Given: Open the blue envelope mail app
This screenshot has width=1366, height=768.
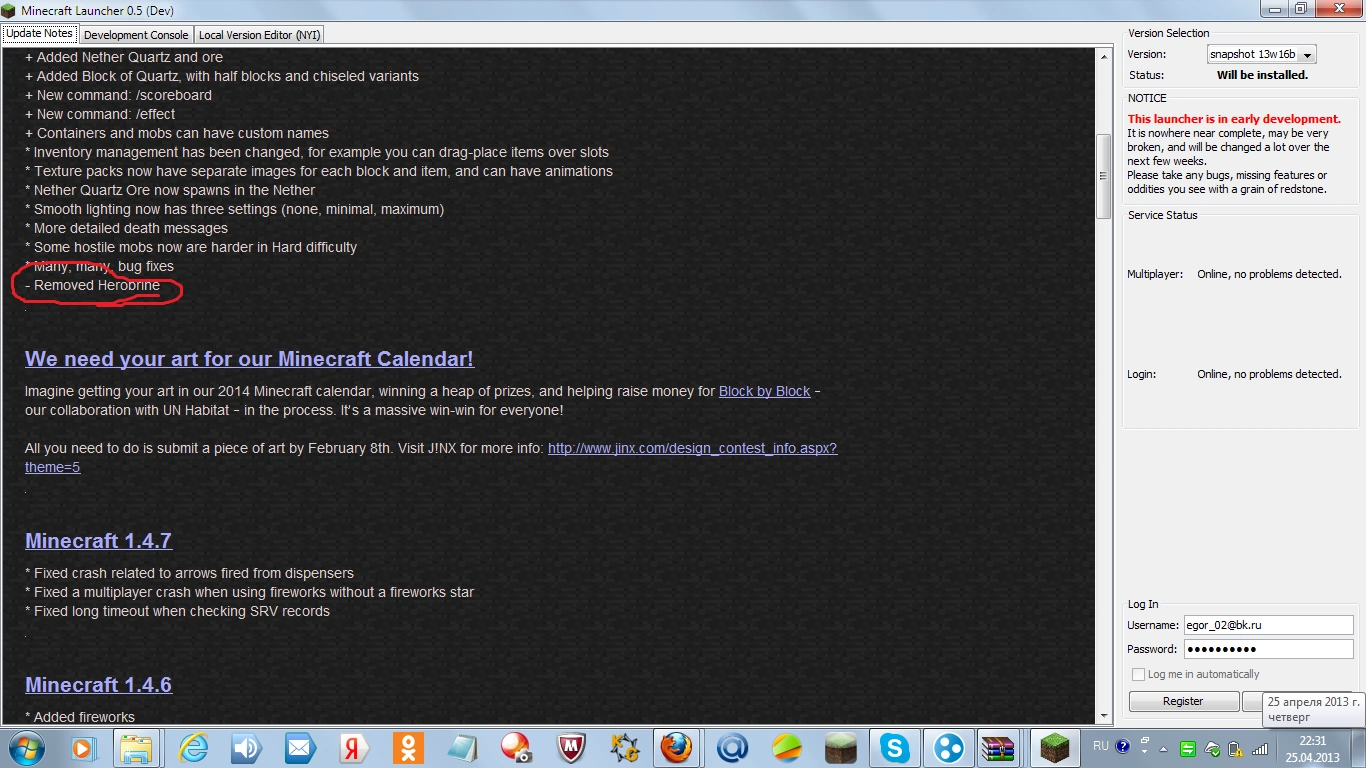Looking at the screenshot, I should [299, 748].
